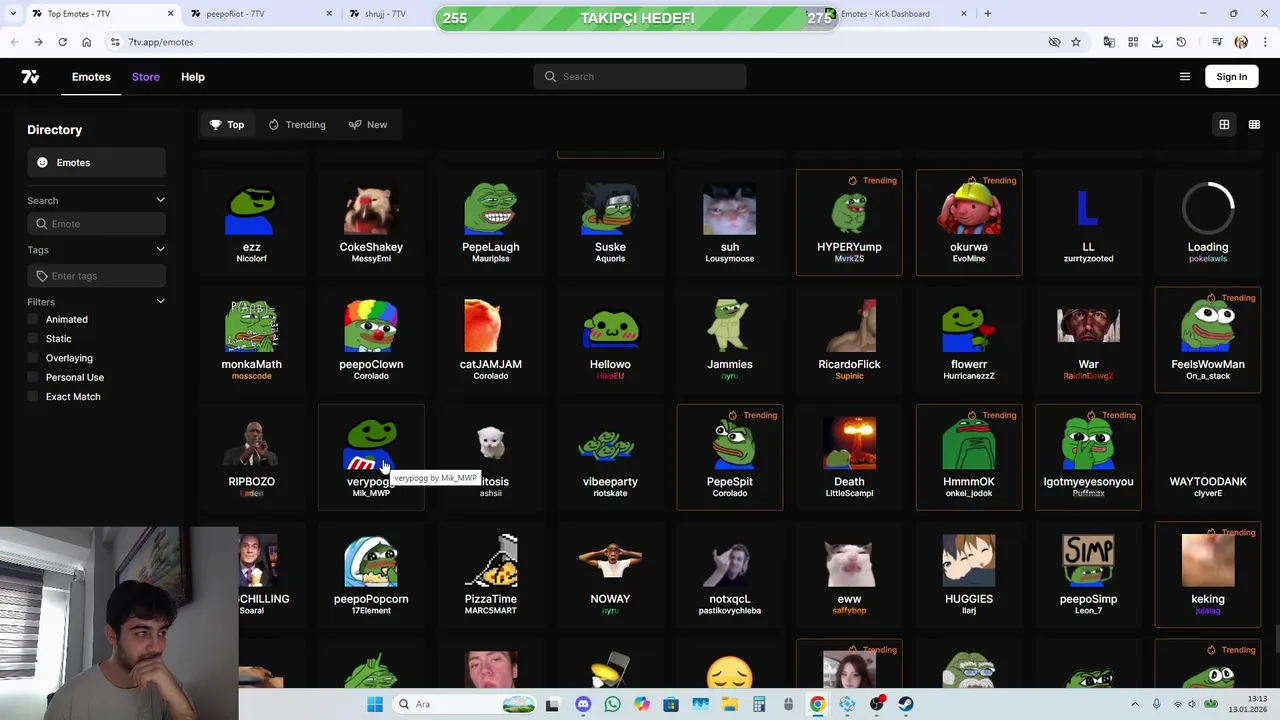Open the peepoSimp emote card
Image resolution: width=1280 pixels, height=720 pixels.
click(x=1088, y=575)
